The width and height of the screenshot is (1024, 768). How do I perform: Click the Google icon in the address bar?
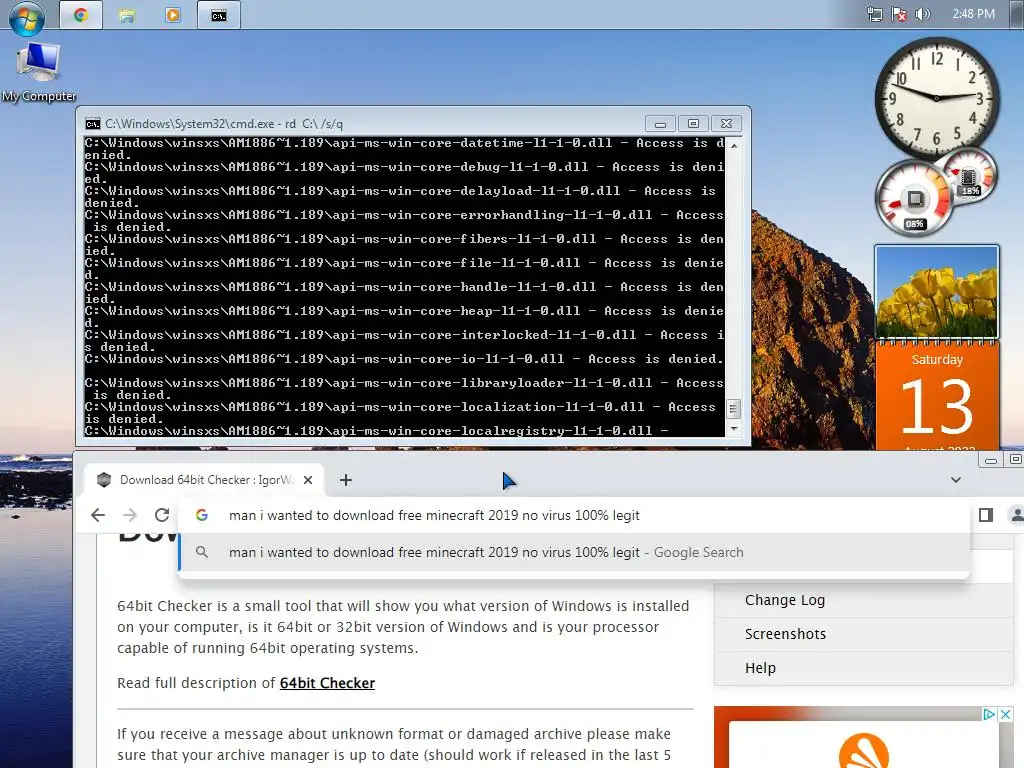[x=202, y=515]
